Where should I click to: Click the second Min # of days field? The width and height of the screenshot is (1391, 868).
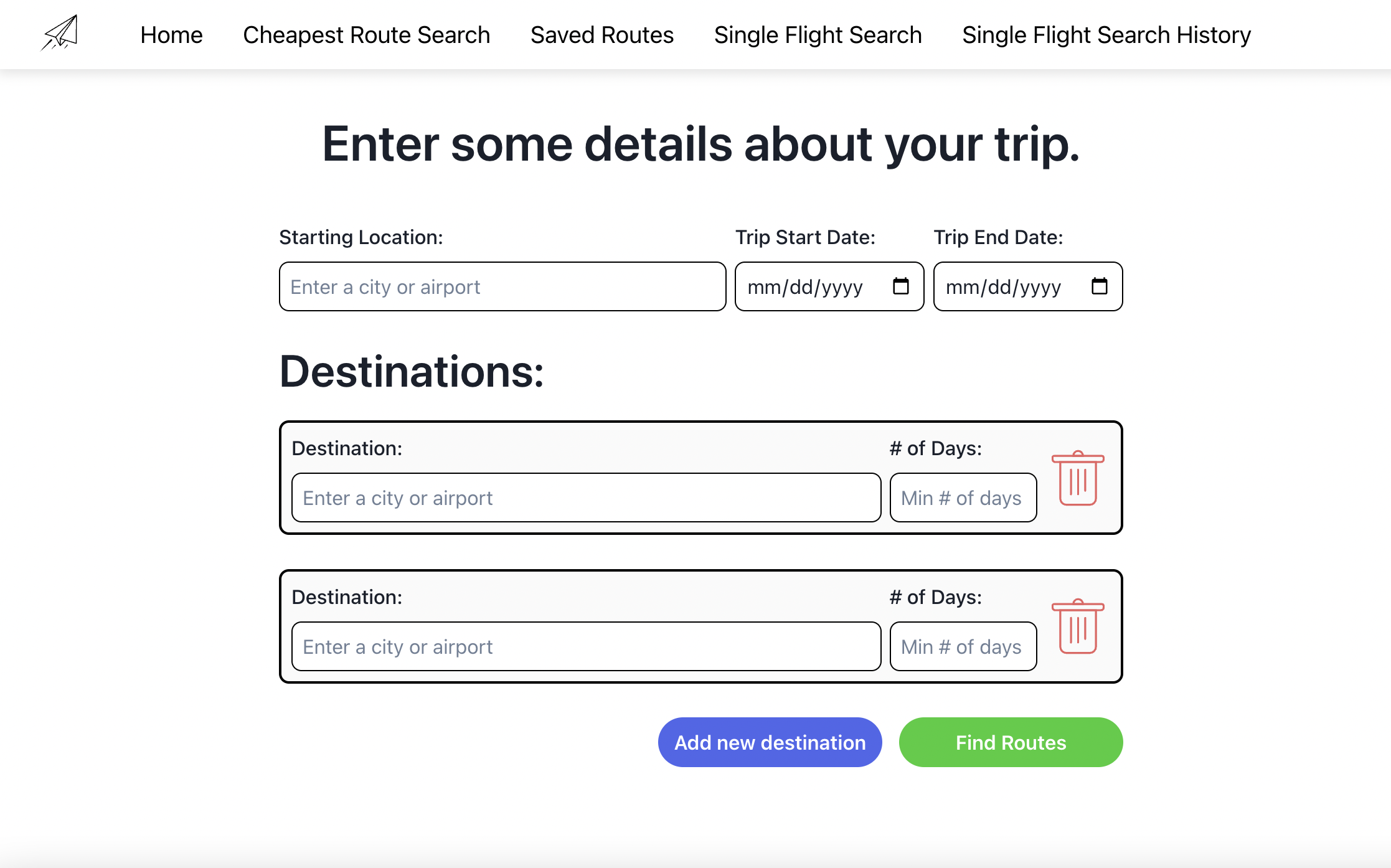(x=963, y=646)
